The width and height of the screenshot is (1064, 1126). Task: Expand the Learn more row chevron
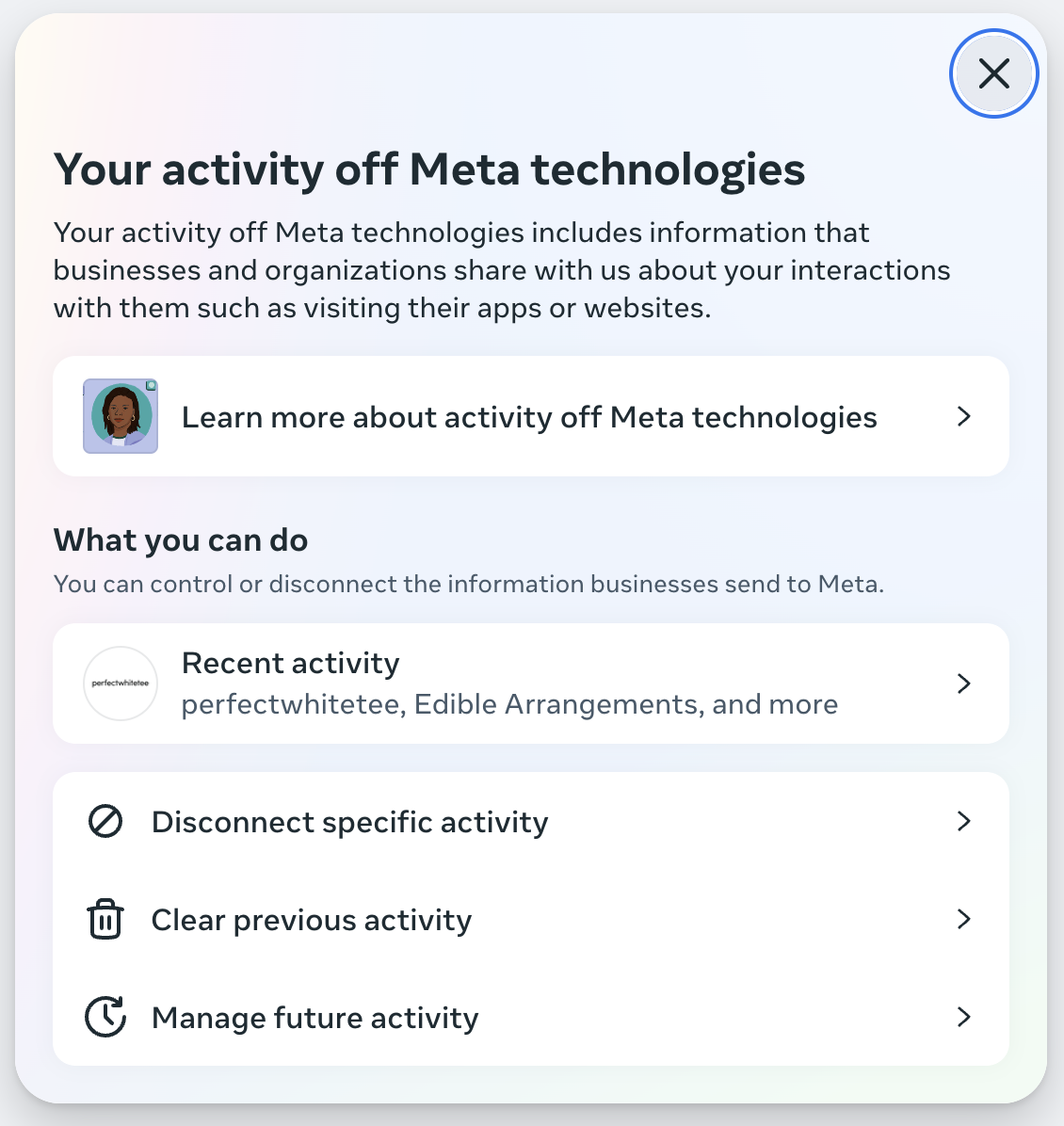pos(963,416)
